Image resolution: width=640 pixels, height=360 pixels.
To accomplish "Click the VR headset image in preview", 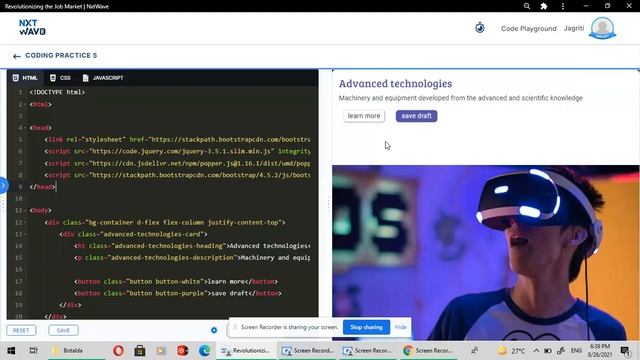I will click(x=485, y=252).
